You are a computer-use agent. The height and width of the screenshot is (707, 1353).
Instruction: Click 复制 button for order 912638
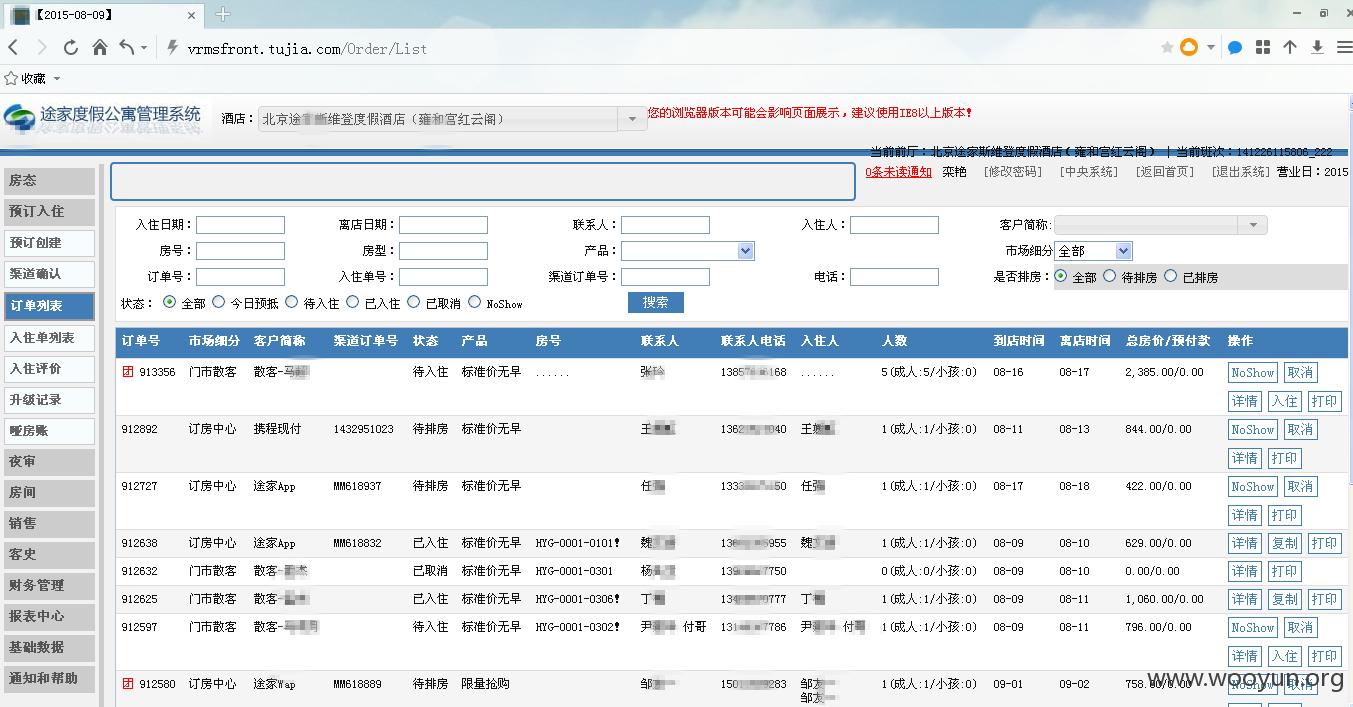click(1285, 543)
